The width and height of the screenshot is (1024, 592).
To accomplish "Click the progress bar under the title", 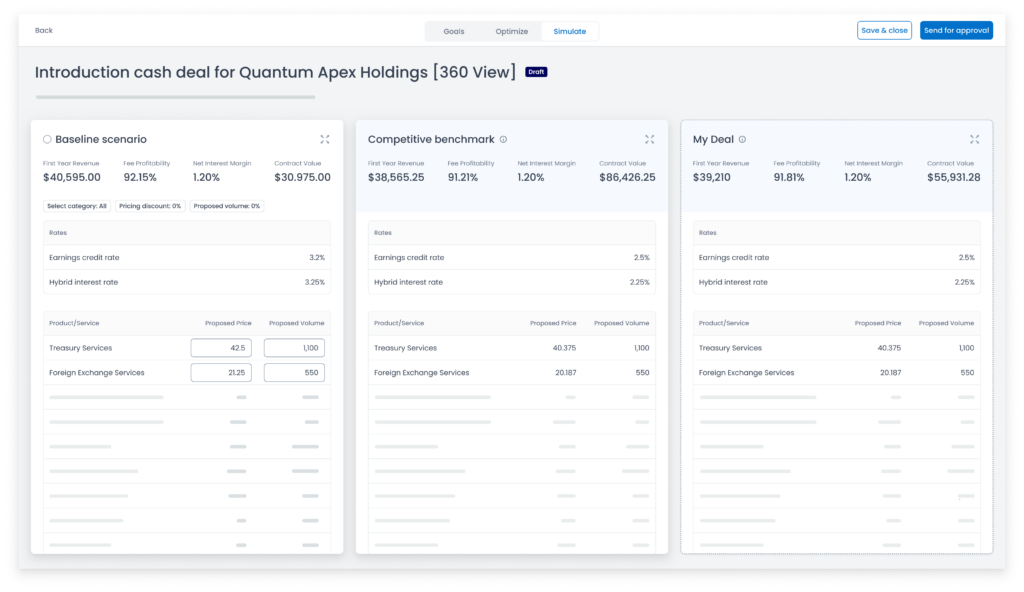I will 175,97.
